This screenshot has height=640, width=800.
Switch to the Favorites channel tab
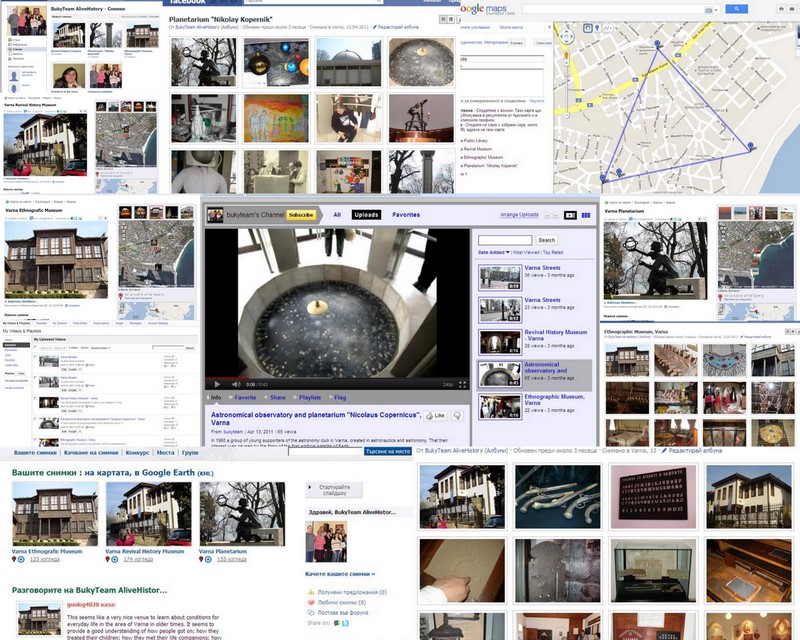pos(406,214)
